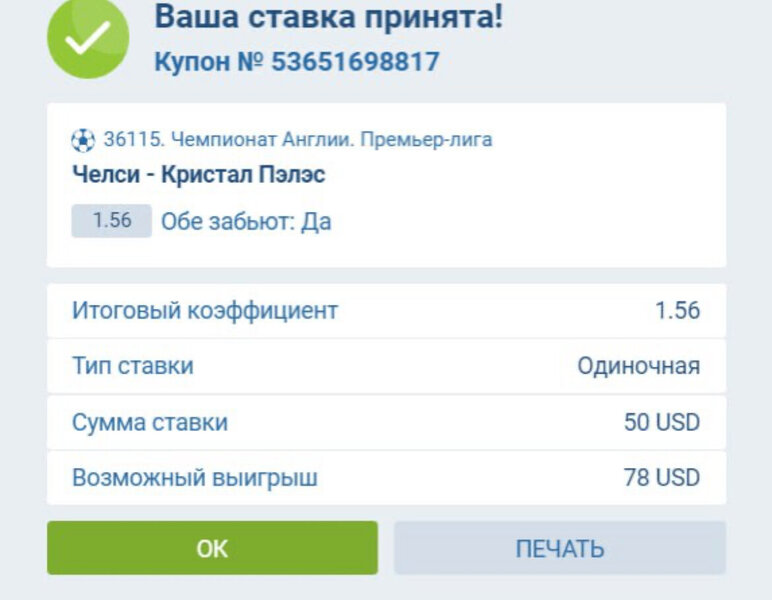772x600 pixels.
Task: Open the Челси - Кристал Пэлэс match
Action: 199,174
